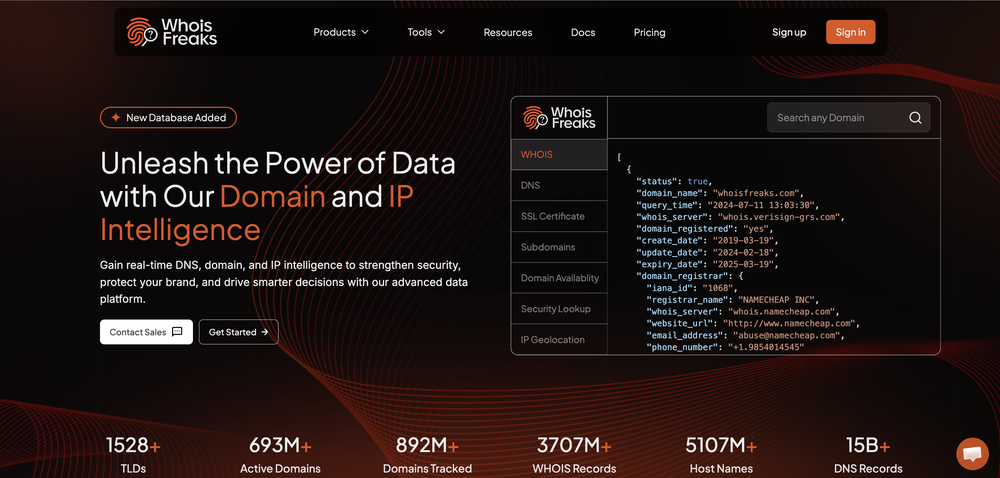Click the Sign up link
The image size is (1000, 478).
789,33
